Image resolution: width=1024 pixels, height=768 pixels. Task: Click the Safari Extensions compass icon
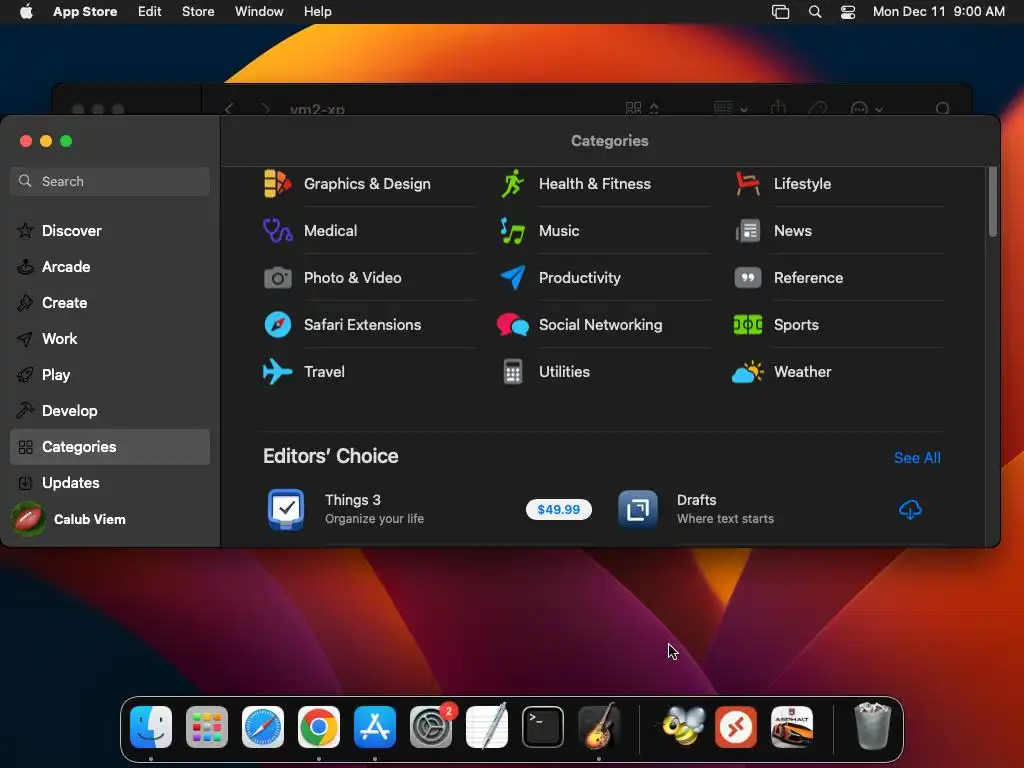278,325
